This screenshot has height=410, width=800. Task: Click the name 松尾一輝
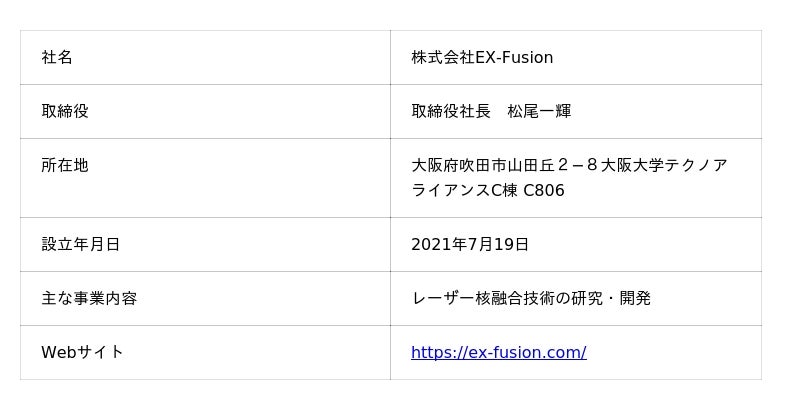click(x=539, y=111)
